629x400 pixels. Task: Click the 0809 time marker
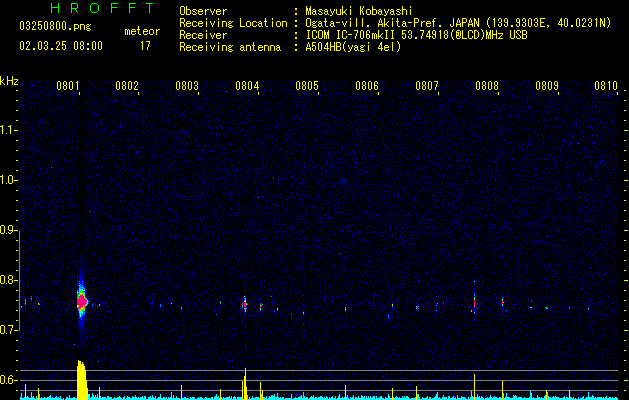coord(547,86)
